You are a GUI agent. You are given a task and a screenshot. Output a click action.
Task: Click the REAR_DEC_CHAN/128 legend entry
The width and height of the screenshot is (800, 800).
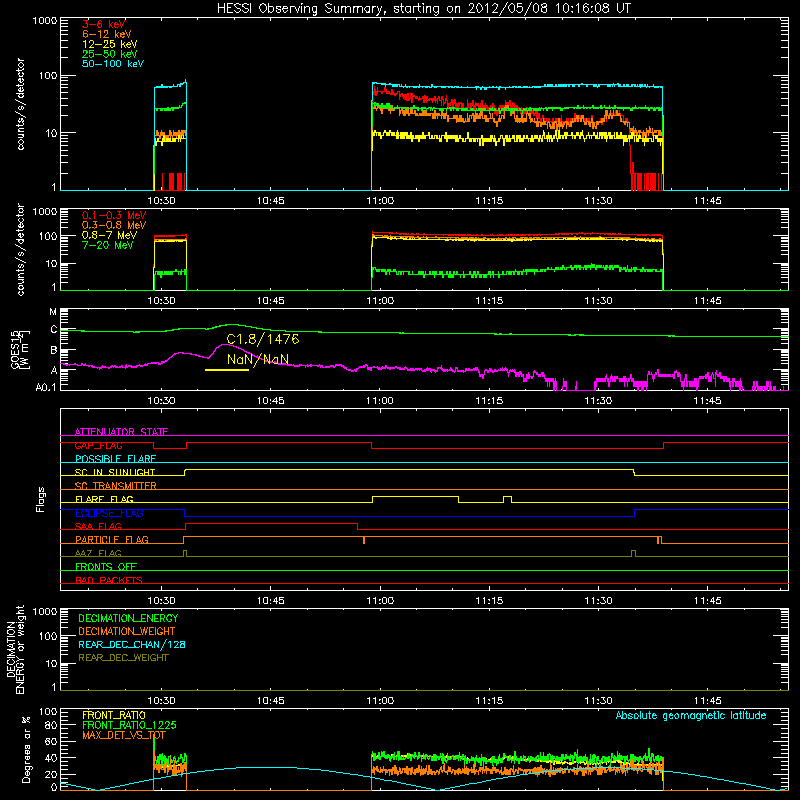pyautogui.click(x=132, y=644)
